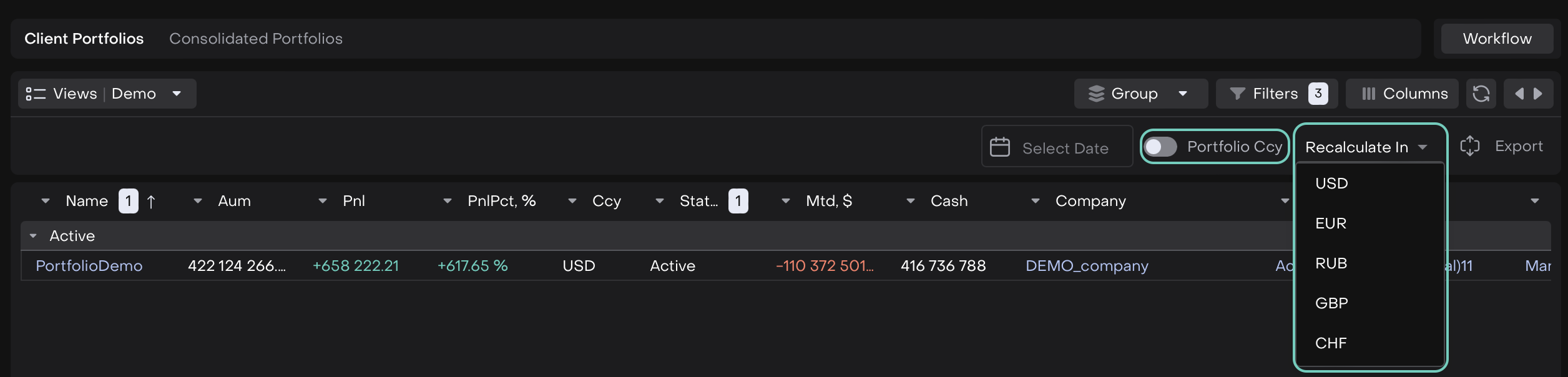The width and height of the screenshot is (1568, 377).
Task: Collapse the Active group row
Action: coord(34,236)
